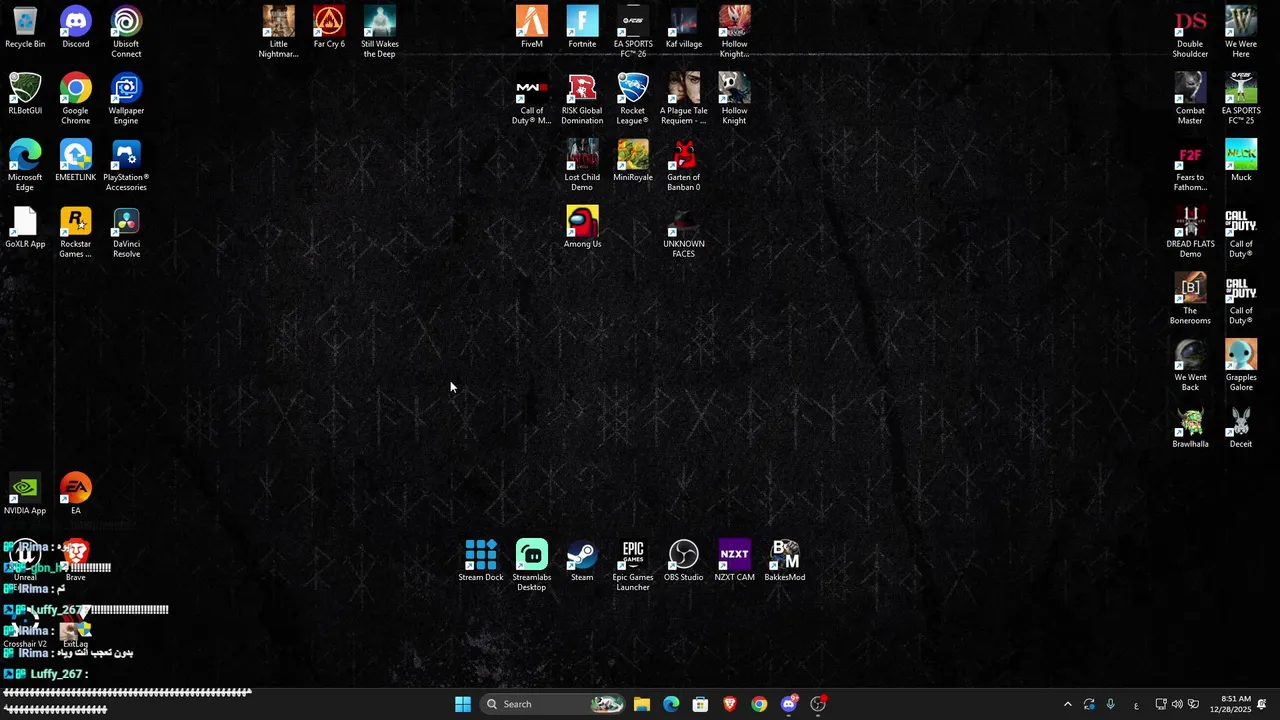Open RISK Global Domination shortcut
Image resolution: width=1280 pixels, height=720 pixels.
(x=582, y=99)
